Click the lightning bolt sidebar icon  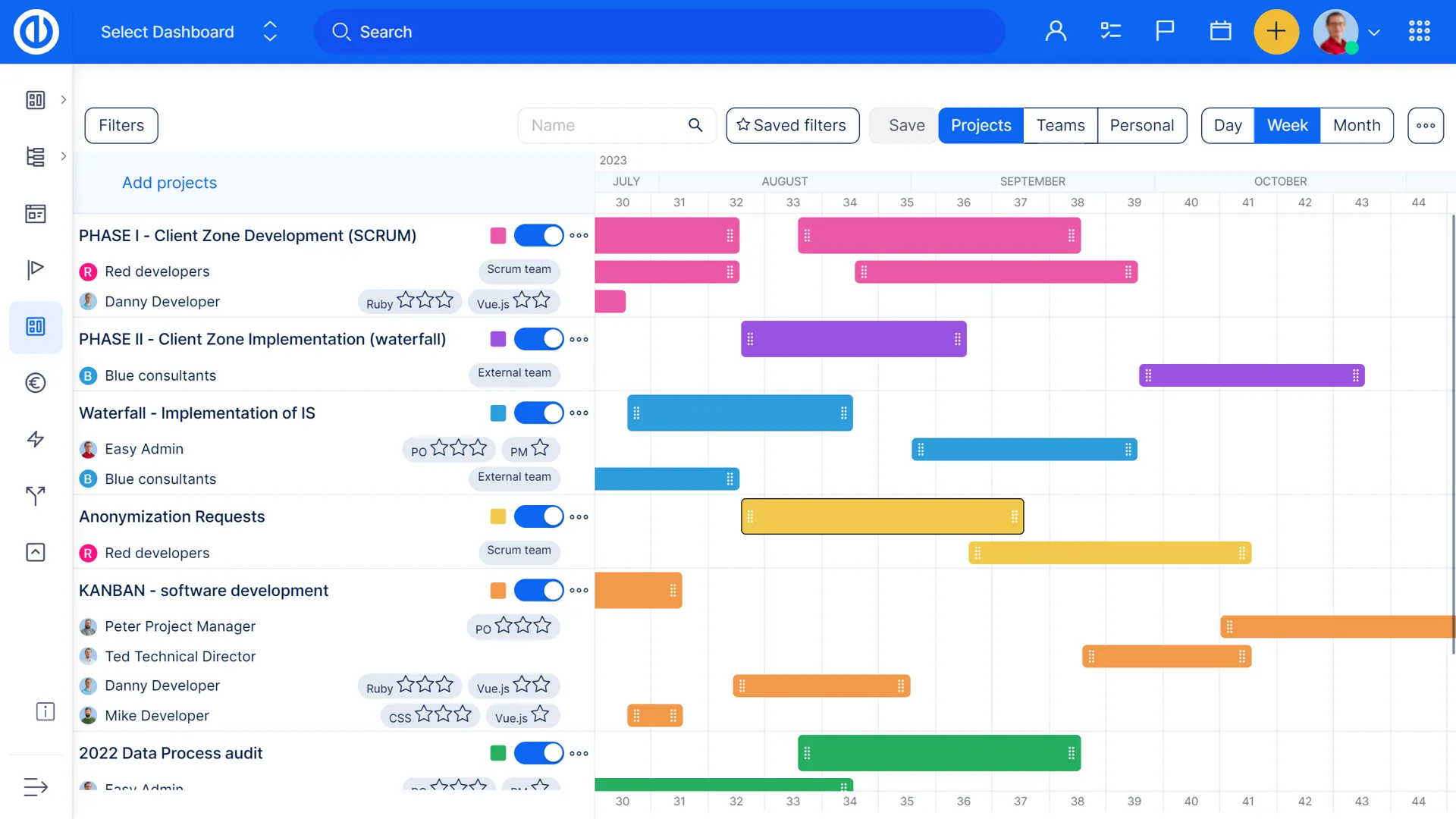click(36, 439)
